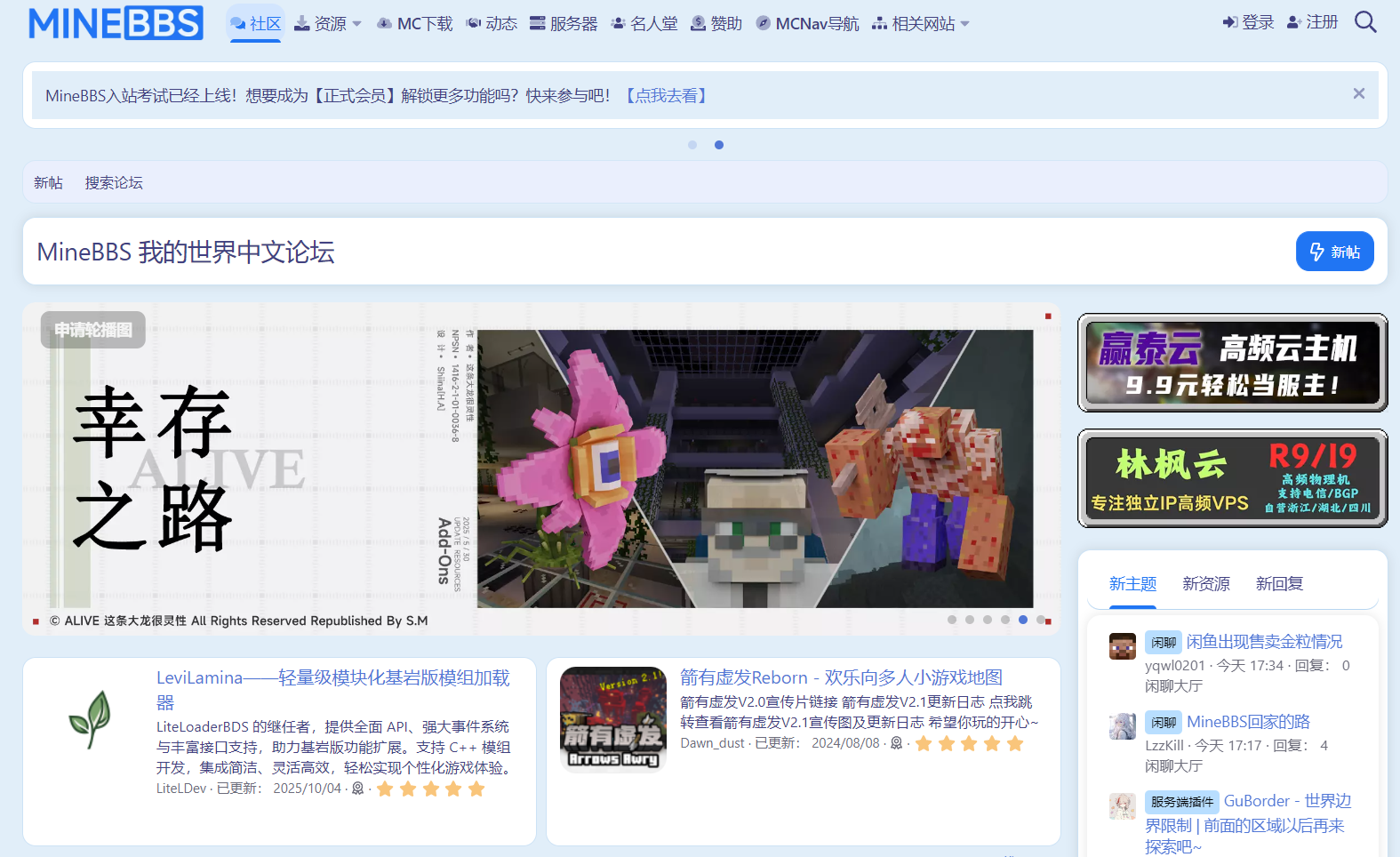The image size is (1400, 857).
Task: Select the third carousel slide dot
Action: [988, 620]
